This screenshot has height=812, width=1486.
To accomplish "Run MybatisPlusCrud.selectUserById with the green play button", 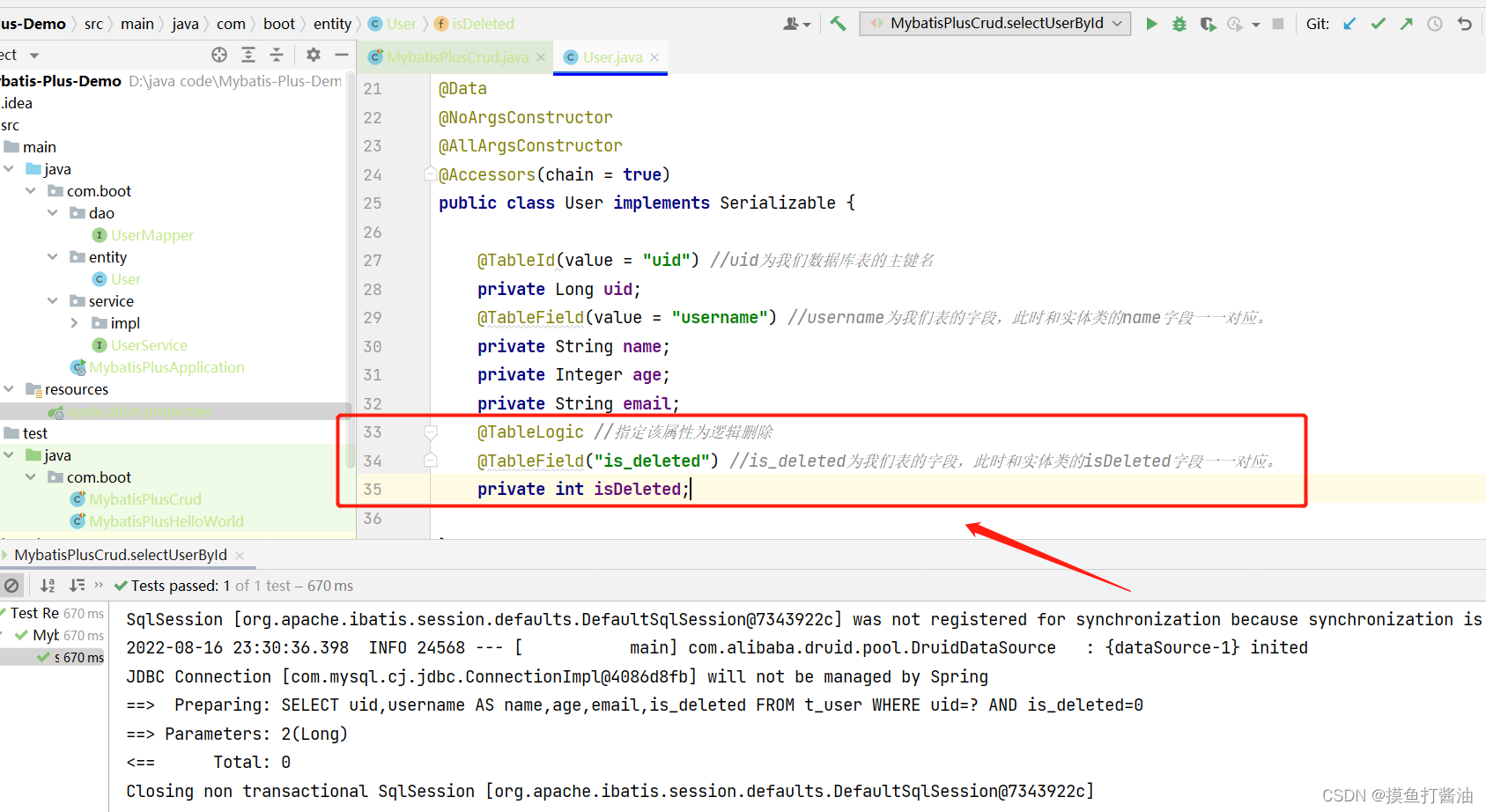I will [x=1150, y=24].
